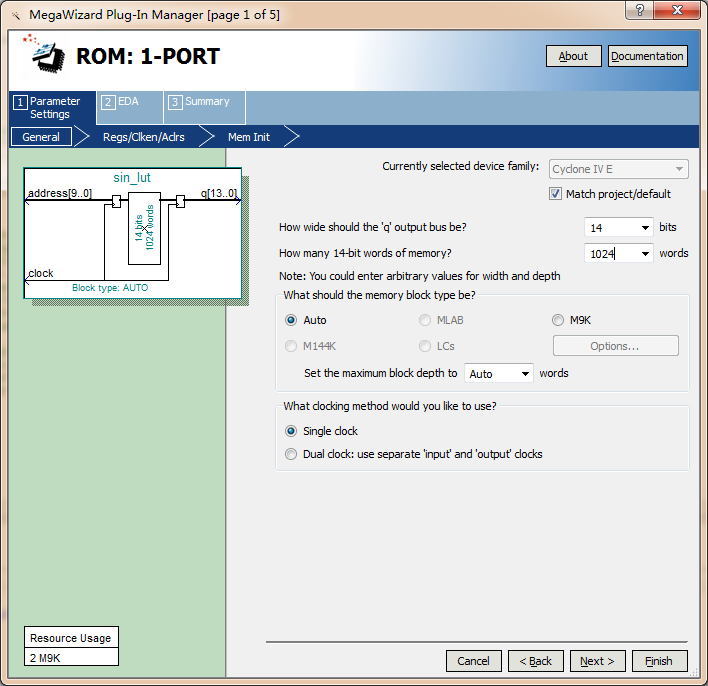The height and width of the screenshot is (686, 708).
Task: Open the memory words count dropdown arrow
Action: 645,254
